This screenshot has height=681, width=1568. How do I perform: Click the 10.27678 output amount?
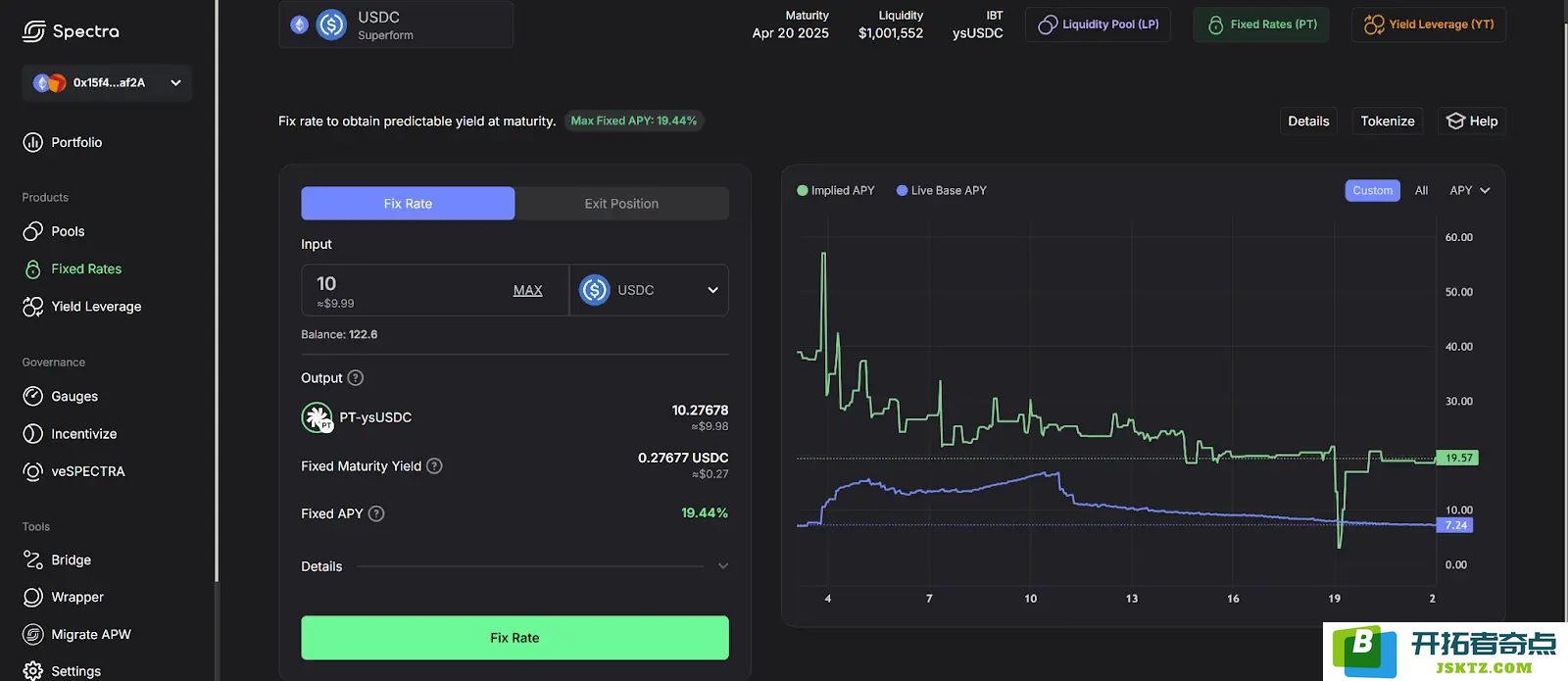pyautogui.click(x=700, y=410)
